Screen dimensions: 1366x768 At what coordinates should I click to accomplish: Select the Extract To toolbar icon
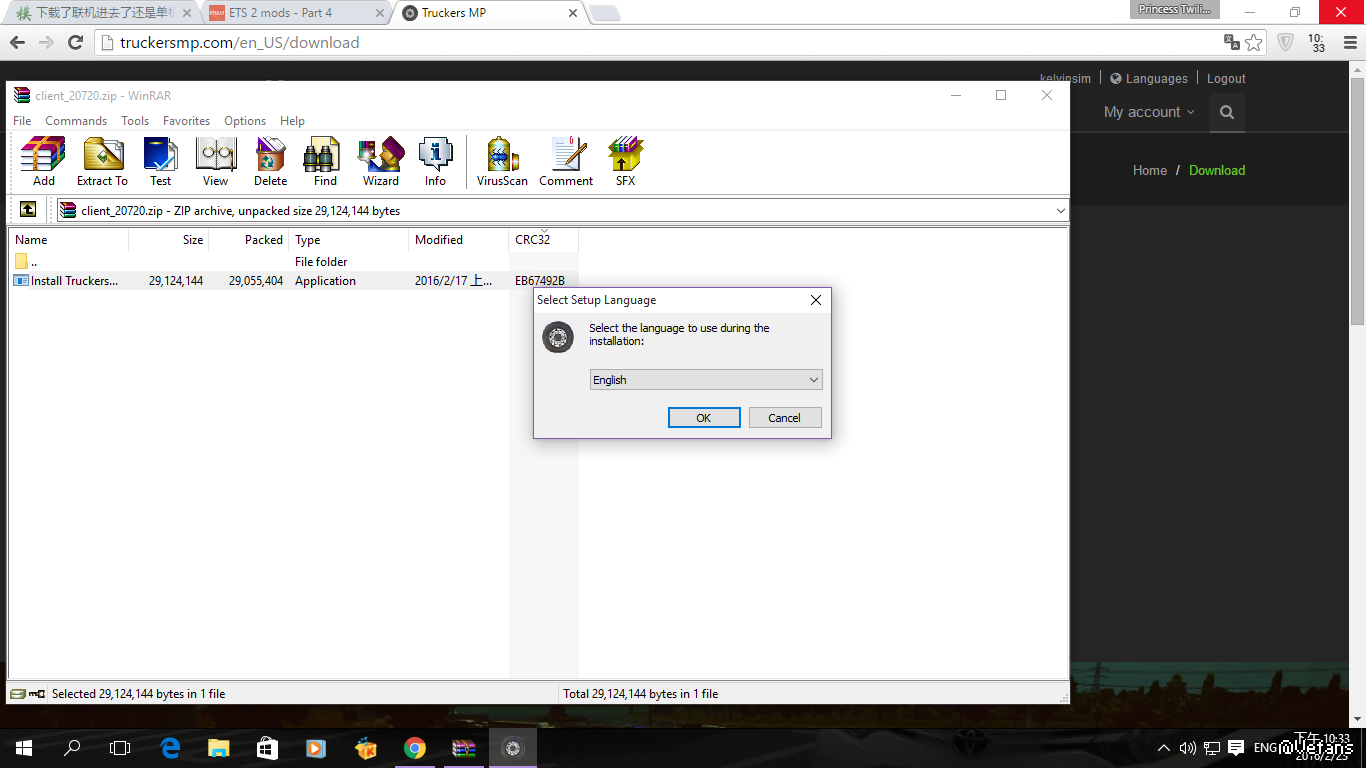click(102, 161)
